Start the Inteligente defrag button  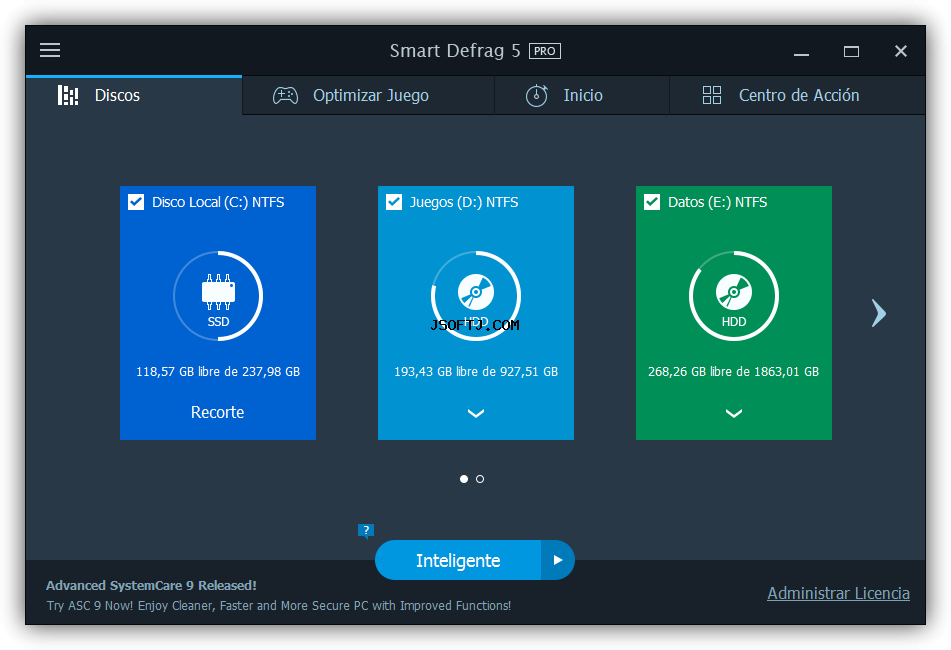pyautogui.click(x=458, y=560)
